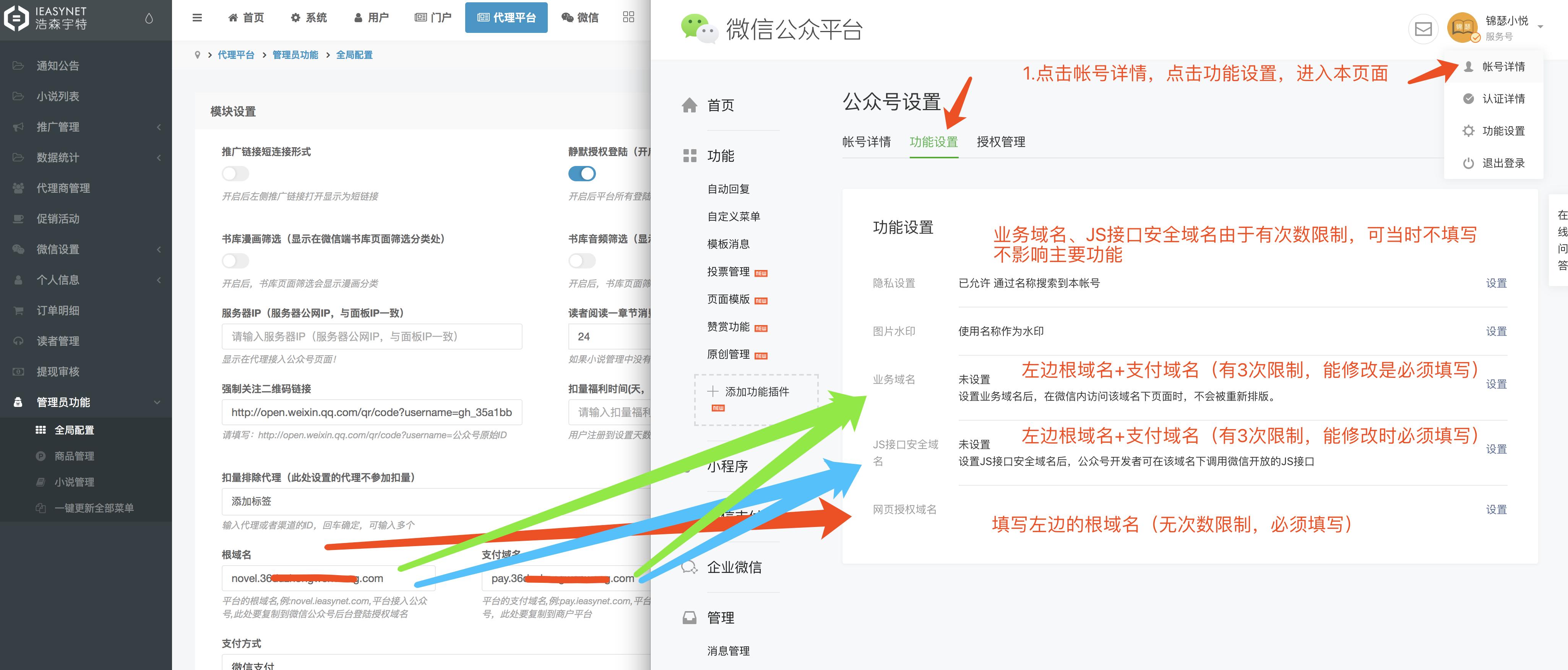Click 设置 next to 隐私设置
Viewport: 1568px width, 670px height.
[x=1497, y=283]
